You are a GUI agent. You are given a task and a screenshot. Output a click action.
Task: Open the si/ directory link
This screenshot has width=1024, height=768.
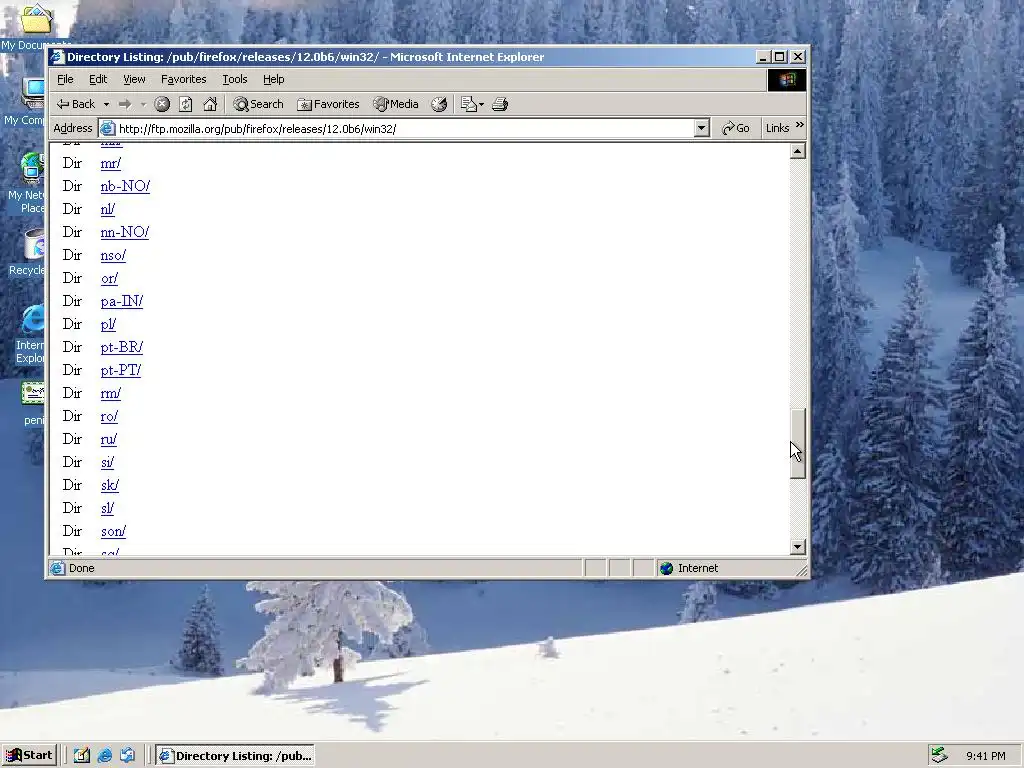(x=107, y=462)
